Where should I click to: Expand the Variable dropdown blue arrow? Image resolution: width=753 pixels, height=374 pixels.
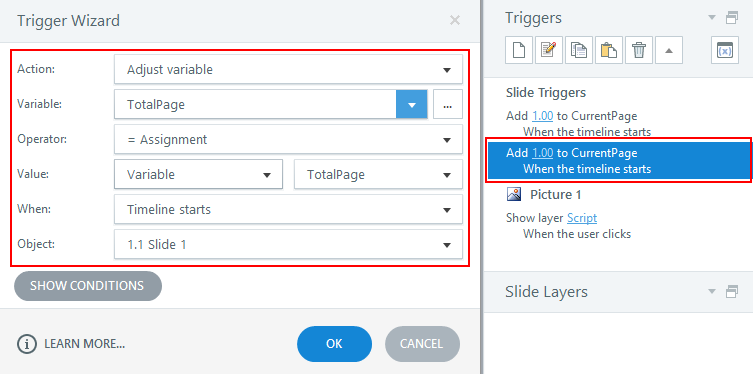pyautogui.click(x=412, y=104)
